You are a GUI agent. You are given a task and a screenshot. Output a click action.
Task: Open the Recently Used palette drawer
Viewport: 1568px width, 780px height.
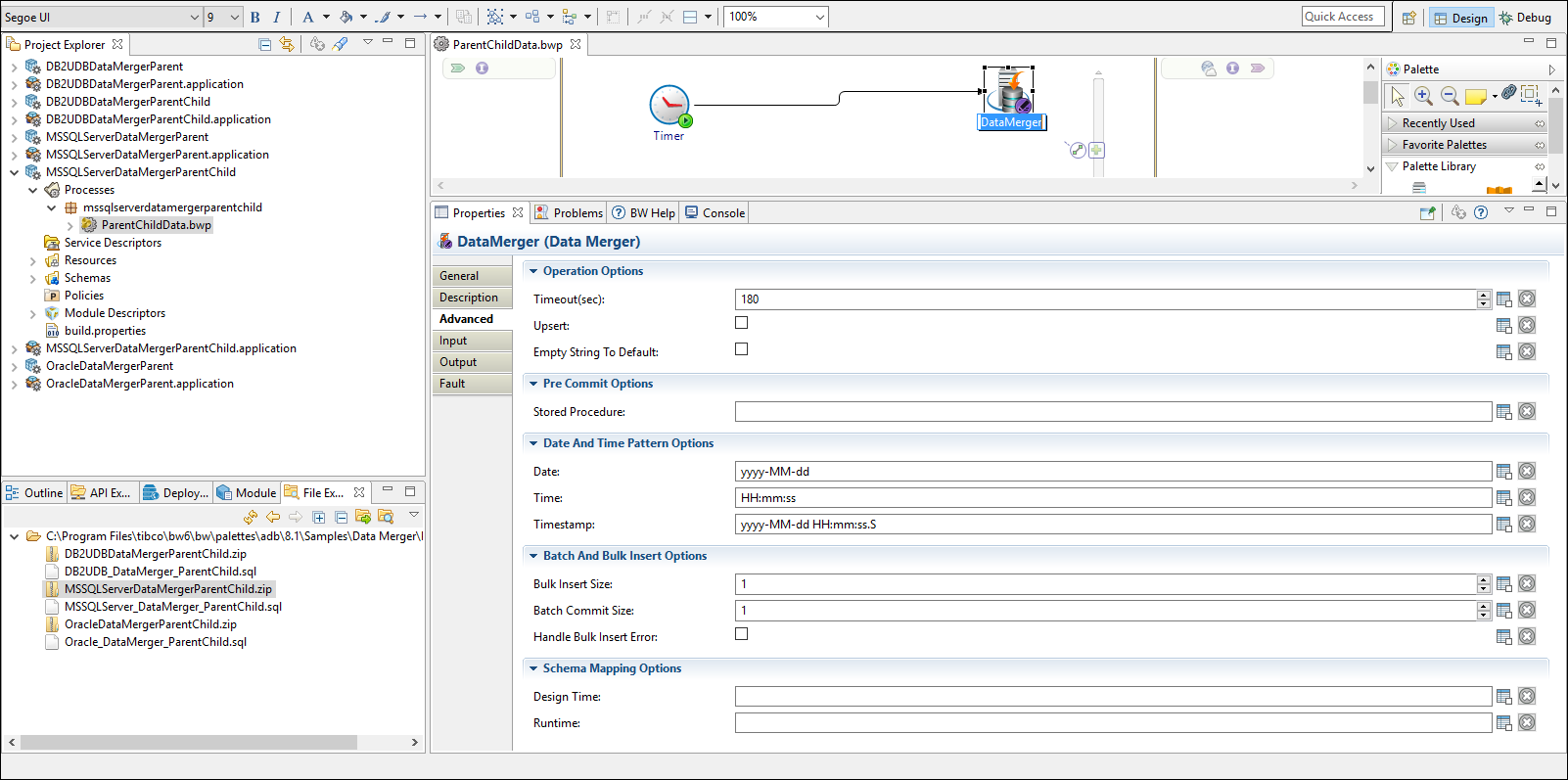point(1438,123)
